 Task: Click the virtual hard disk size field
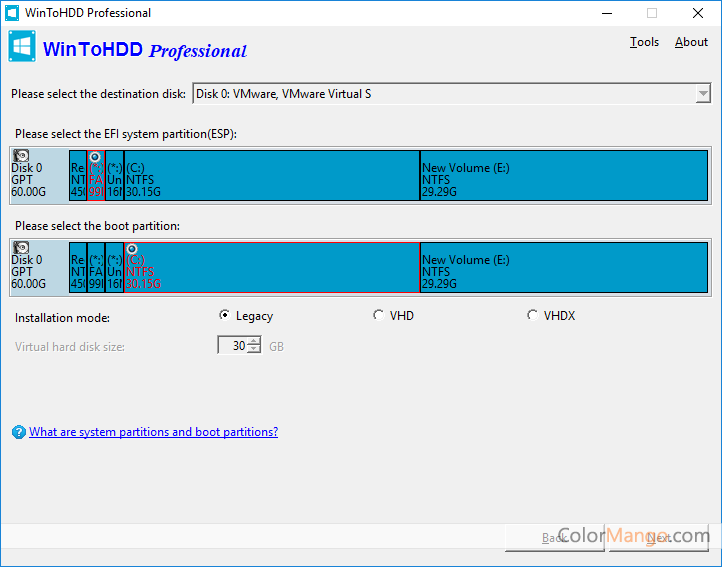pyautogui.click(x=232, y=346)
